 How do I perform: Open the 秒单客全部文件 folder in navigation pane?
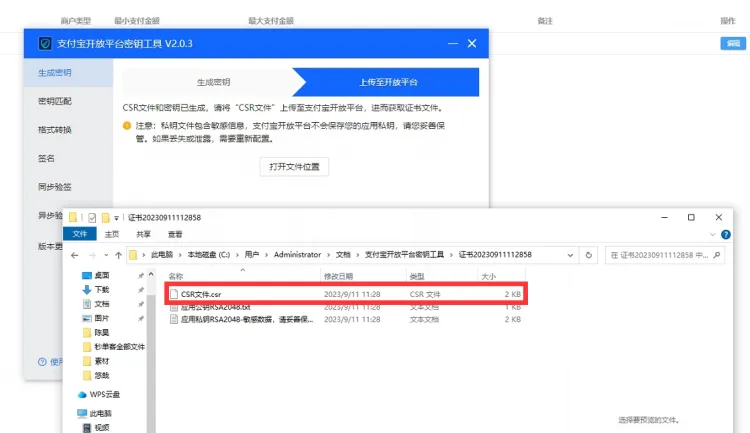tap(119, 346)
